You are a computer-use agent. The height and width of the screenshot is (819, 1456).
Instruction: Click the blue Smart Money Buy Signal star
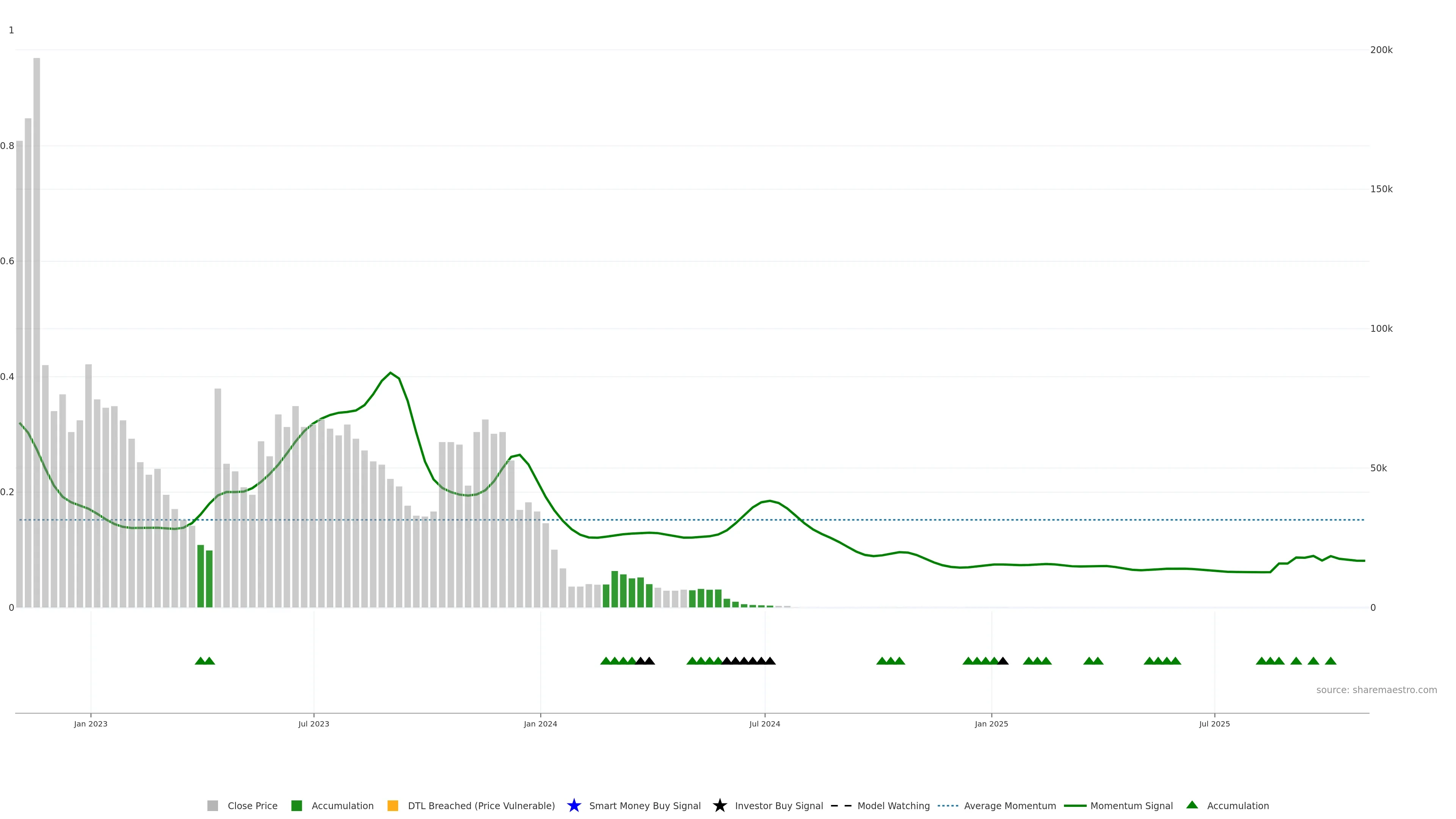(574, 805)
